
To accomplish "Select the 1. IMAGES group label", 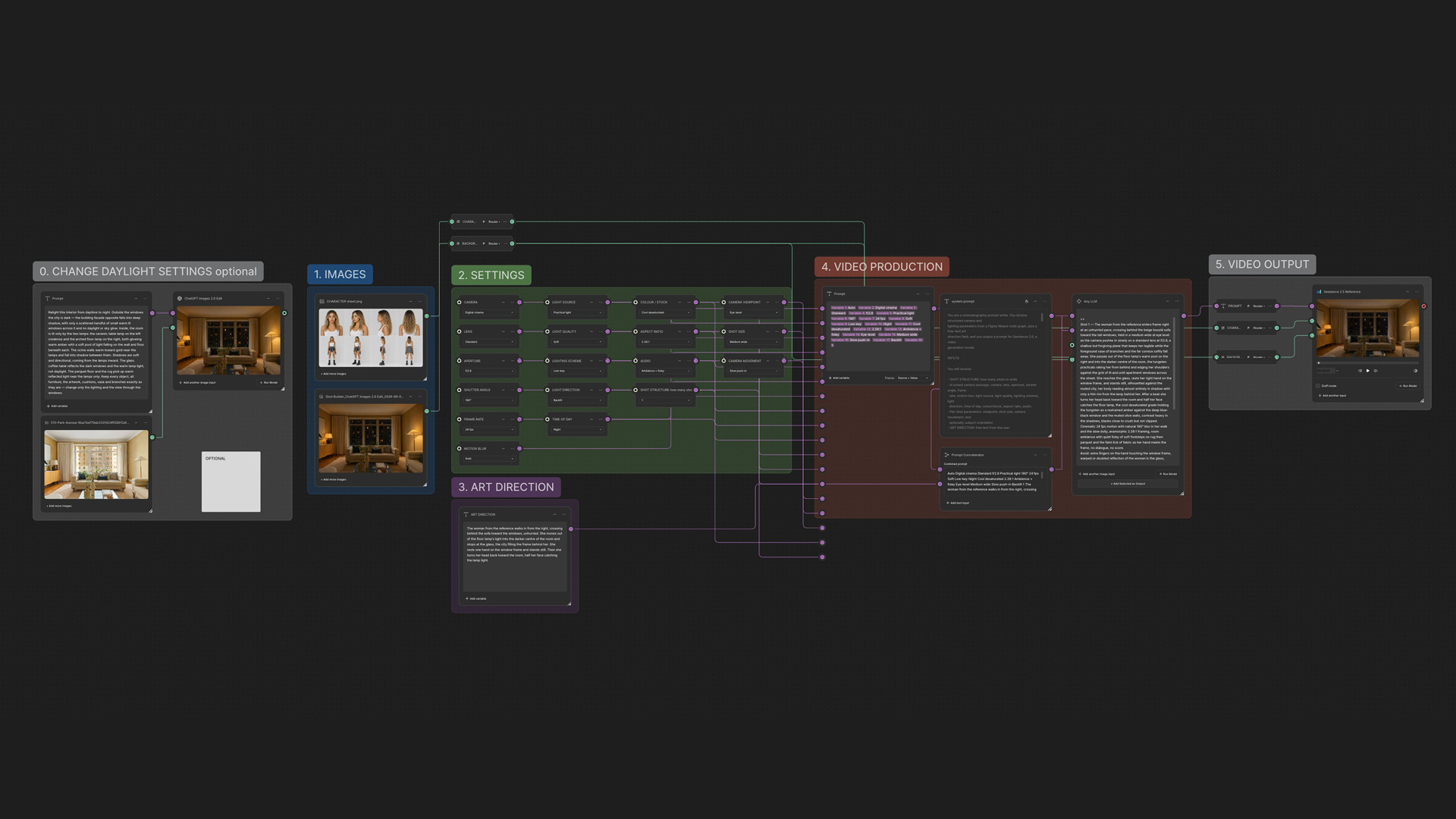I will 340,275.
